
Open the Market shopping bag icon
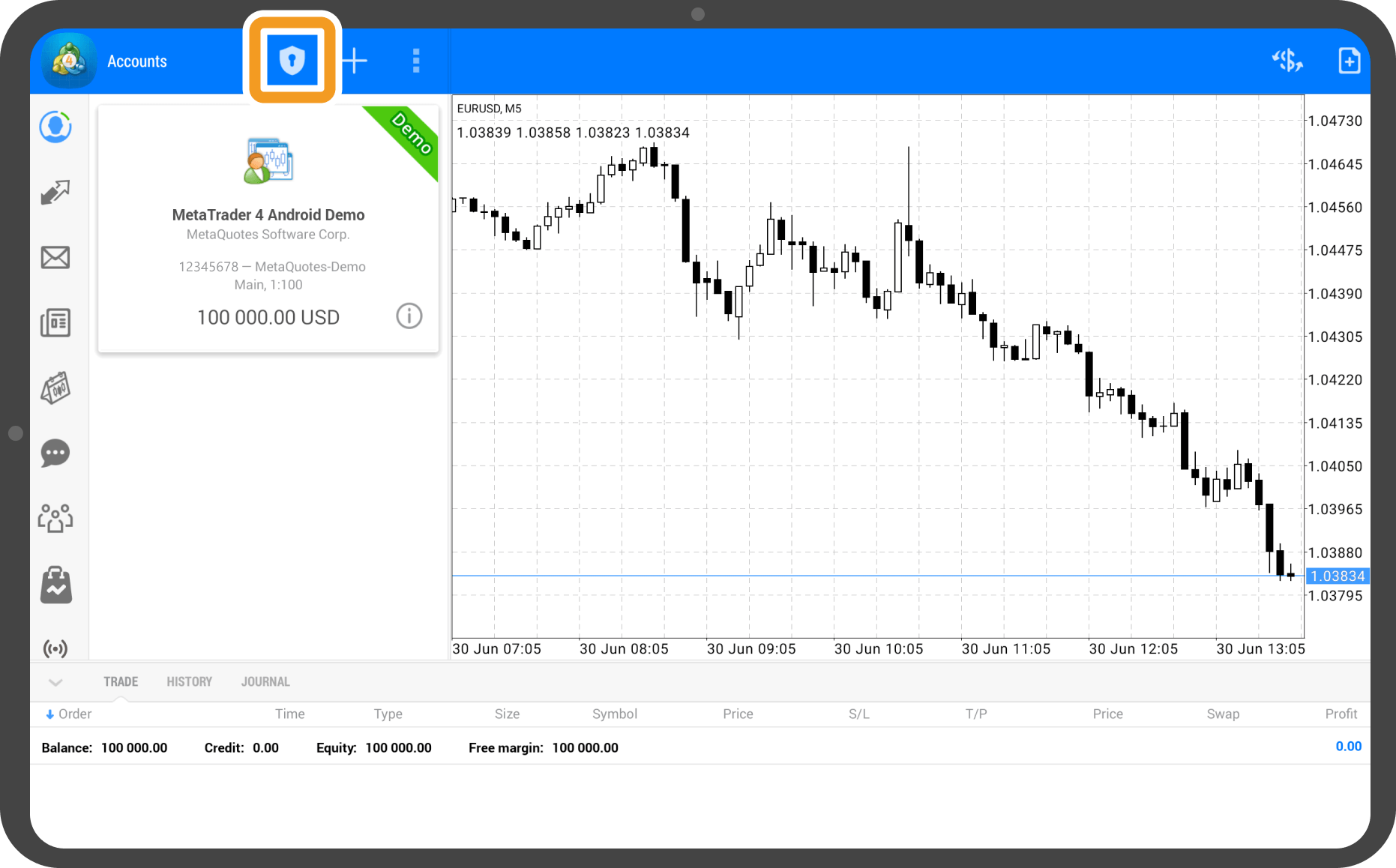click(x=55, y=585)
